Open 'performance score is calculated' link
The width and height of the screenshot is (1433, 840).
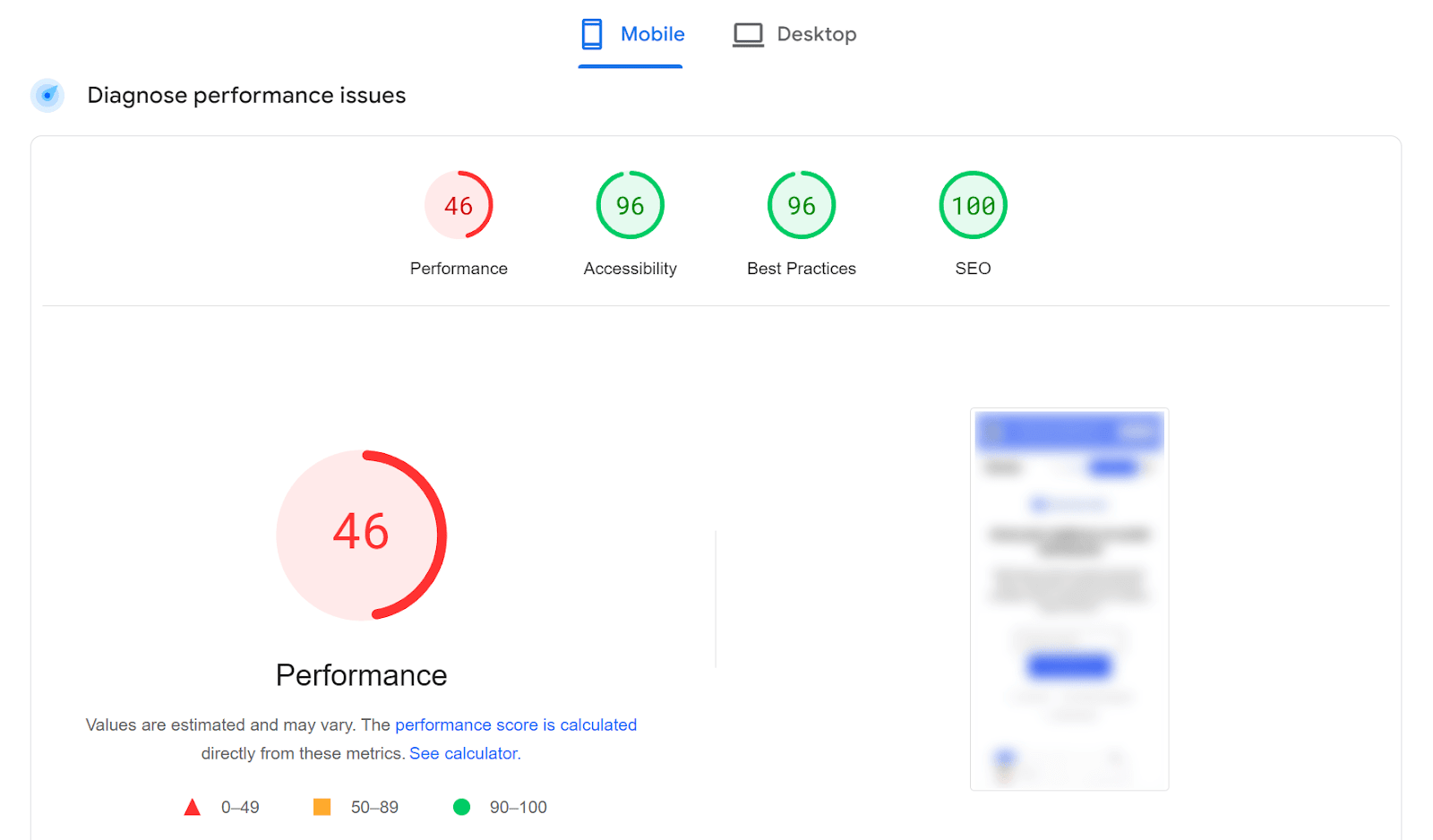coord(516,724)
